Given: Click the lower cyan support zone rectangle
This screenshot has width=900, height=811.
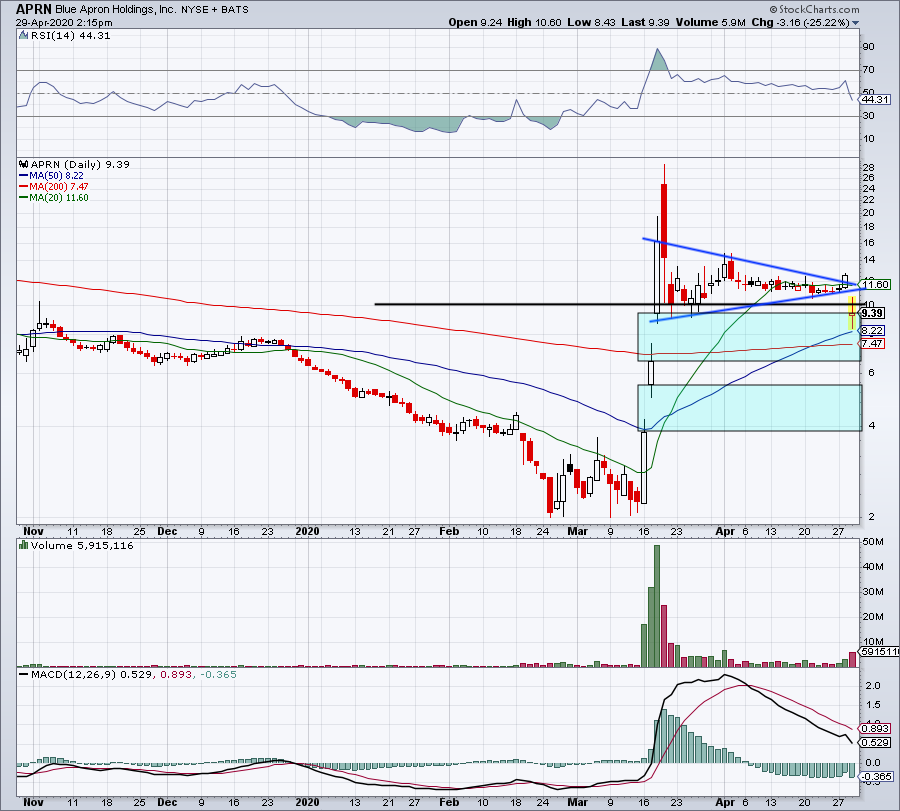Looking at the screenshot, I should [750, 408].
